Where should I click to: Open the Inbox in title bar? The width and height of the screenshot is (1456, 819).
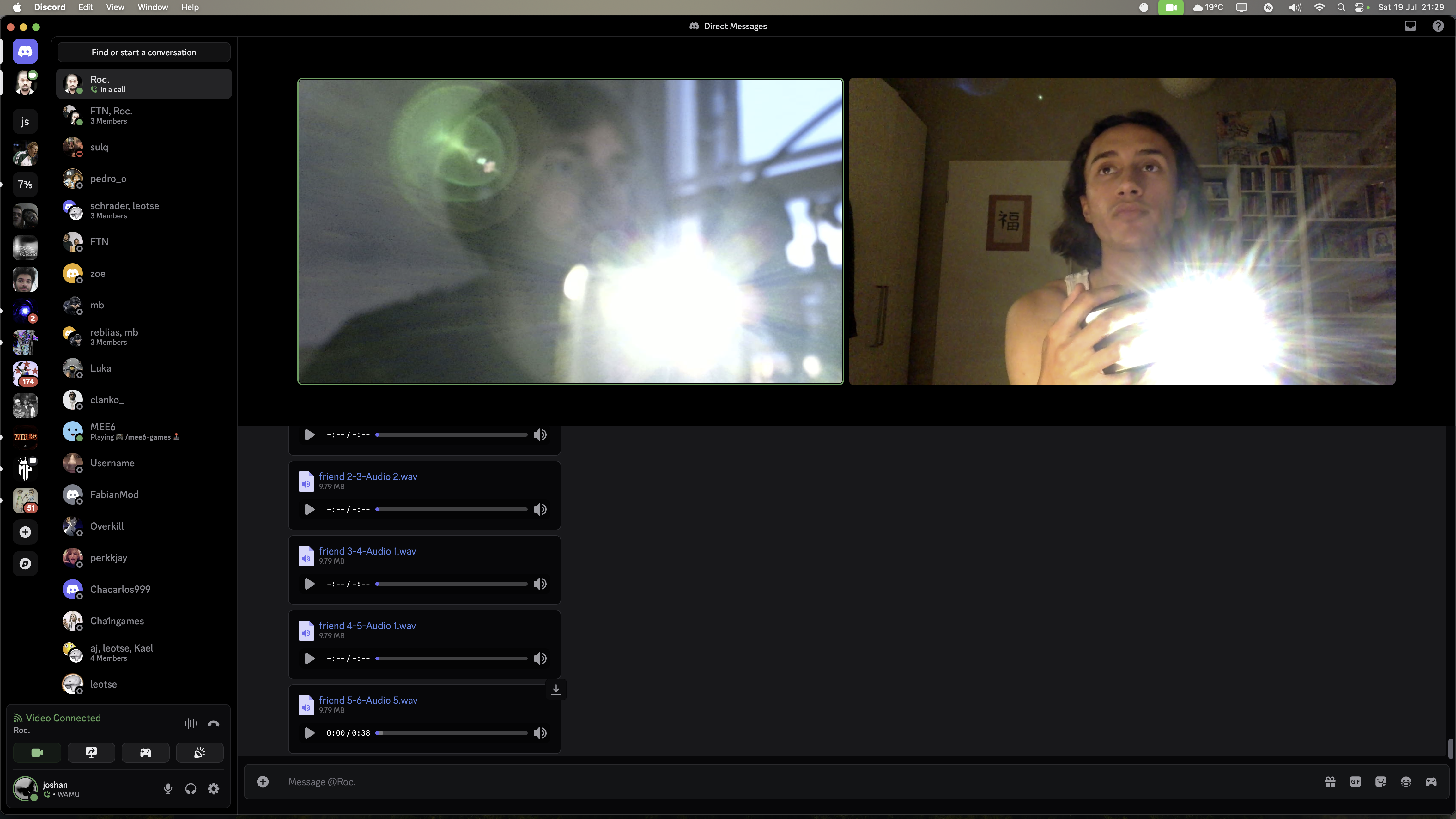point(1410,26)
